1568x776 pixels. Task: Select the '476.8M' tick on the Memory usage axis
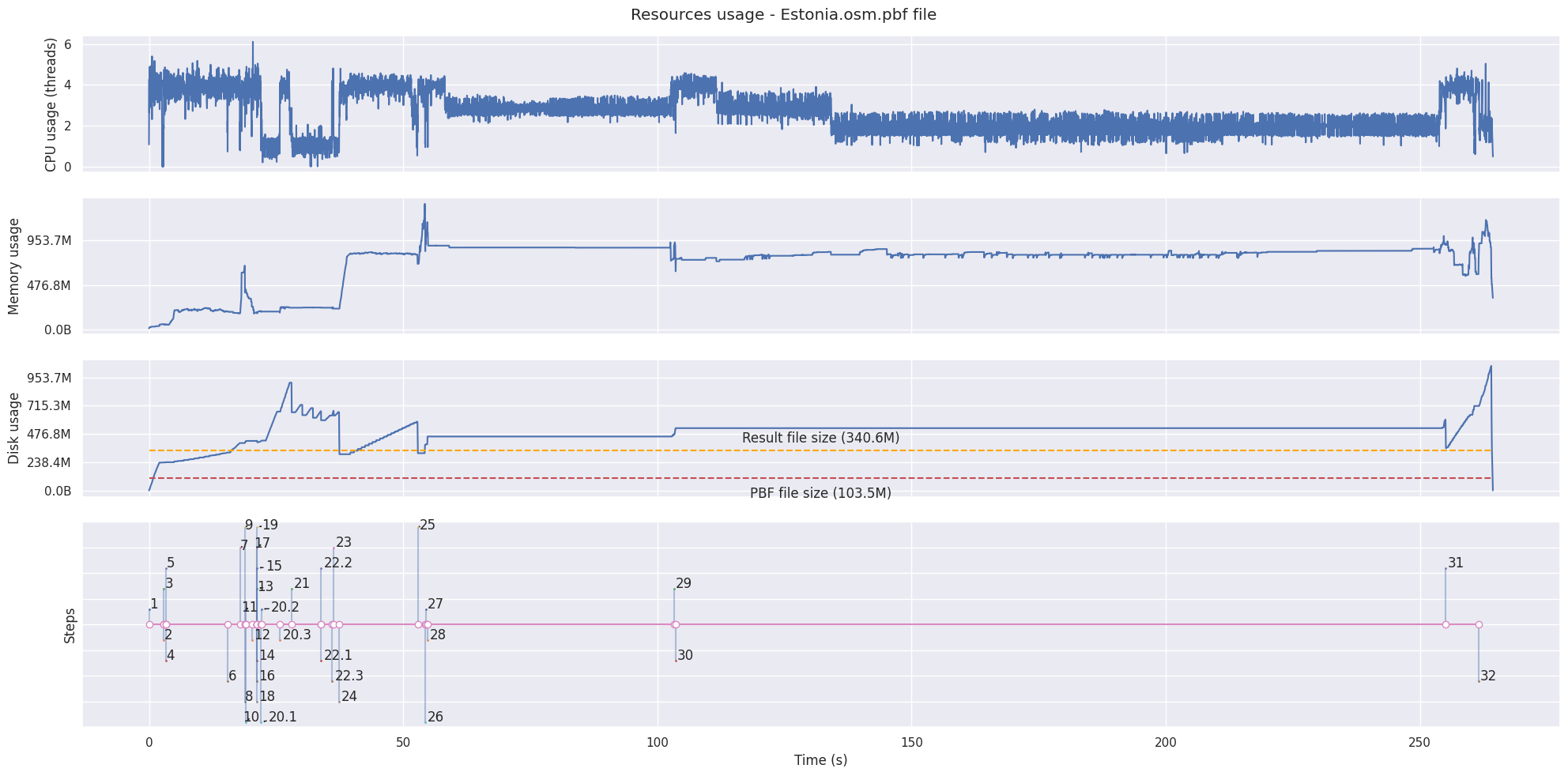(x=51, y=285)
